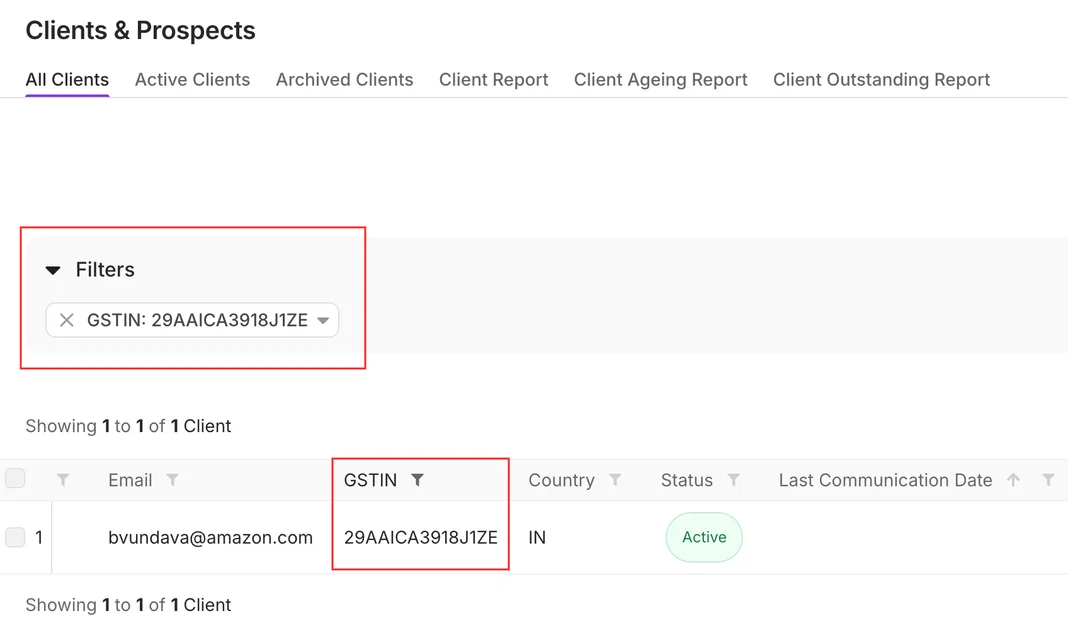
Task: Select the checkbox for row 1
Action: point(15,537)
